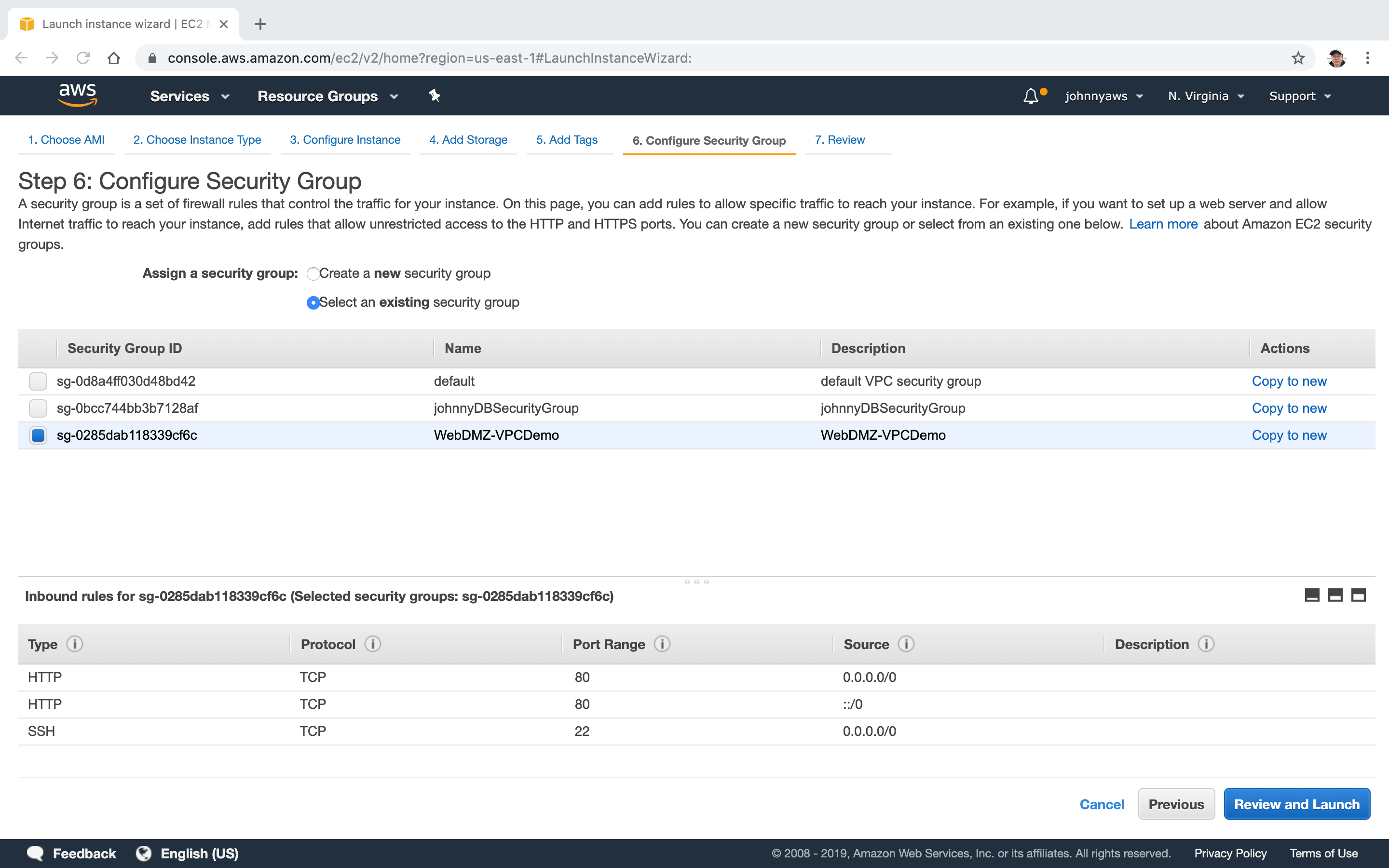1389x868 pixels.
Task: Click the browser home icon
Action: pos(114,58)
